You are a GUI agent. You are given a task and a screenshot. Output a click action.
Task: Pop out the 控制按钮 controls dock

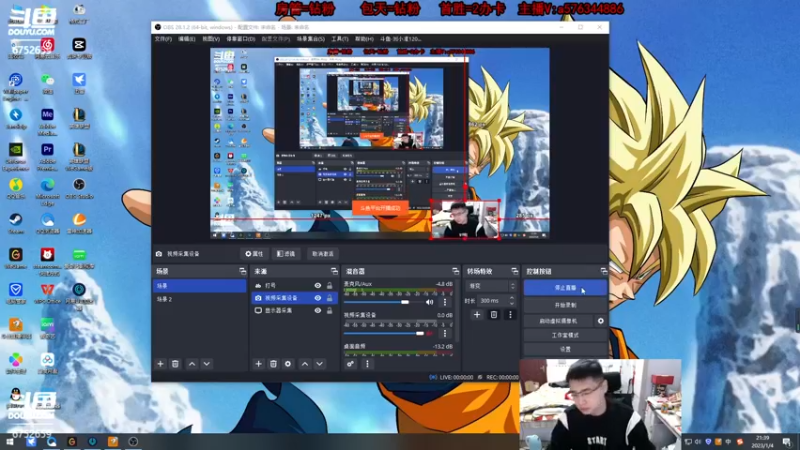[x=604, y=271]
